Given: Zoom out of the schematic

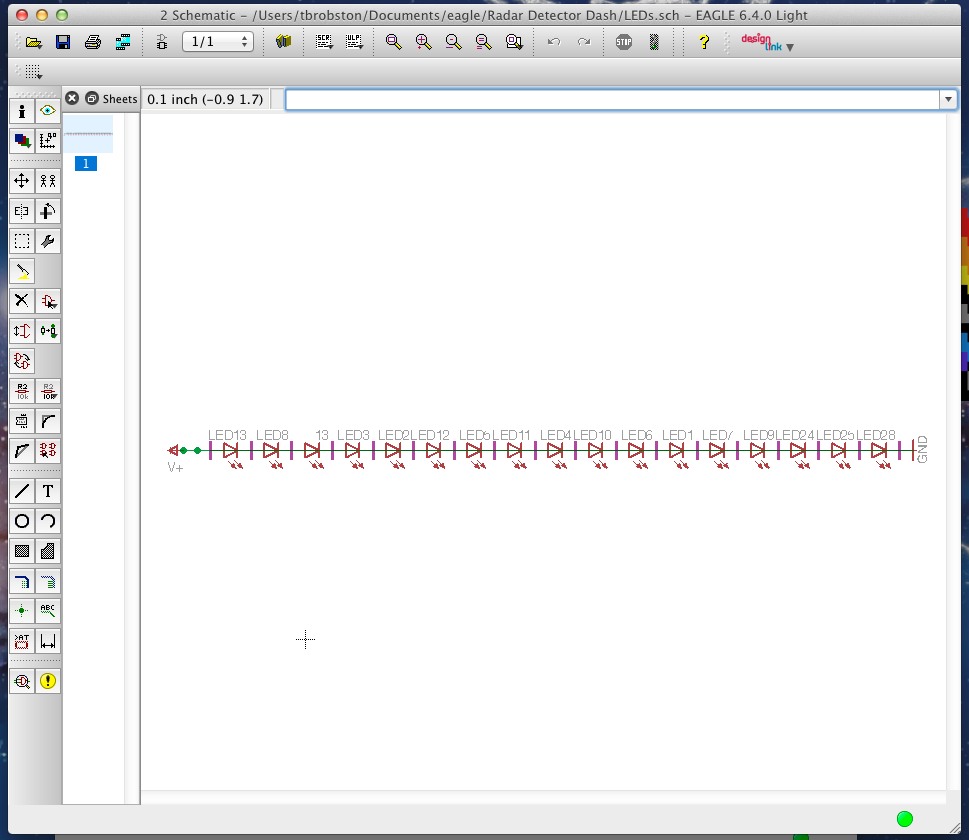Looking at the screenshot, I should coord(454,42).
